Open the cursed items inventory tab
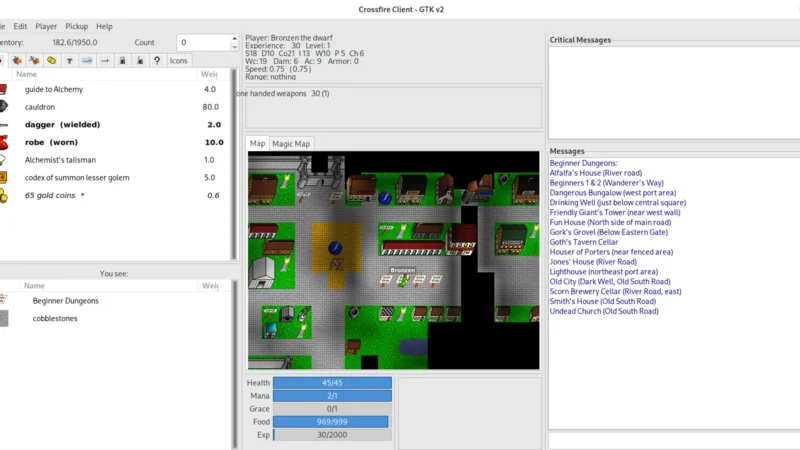The width and height of the screenshot is (800, 450). click(x=69, y=61)
